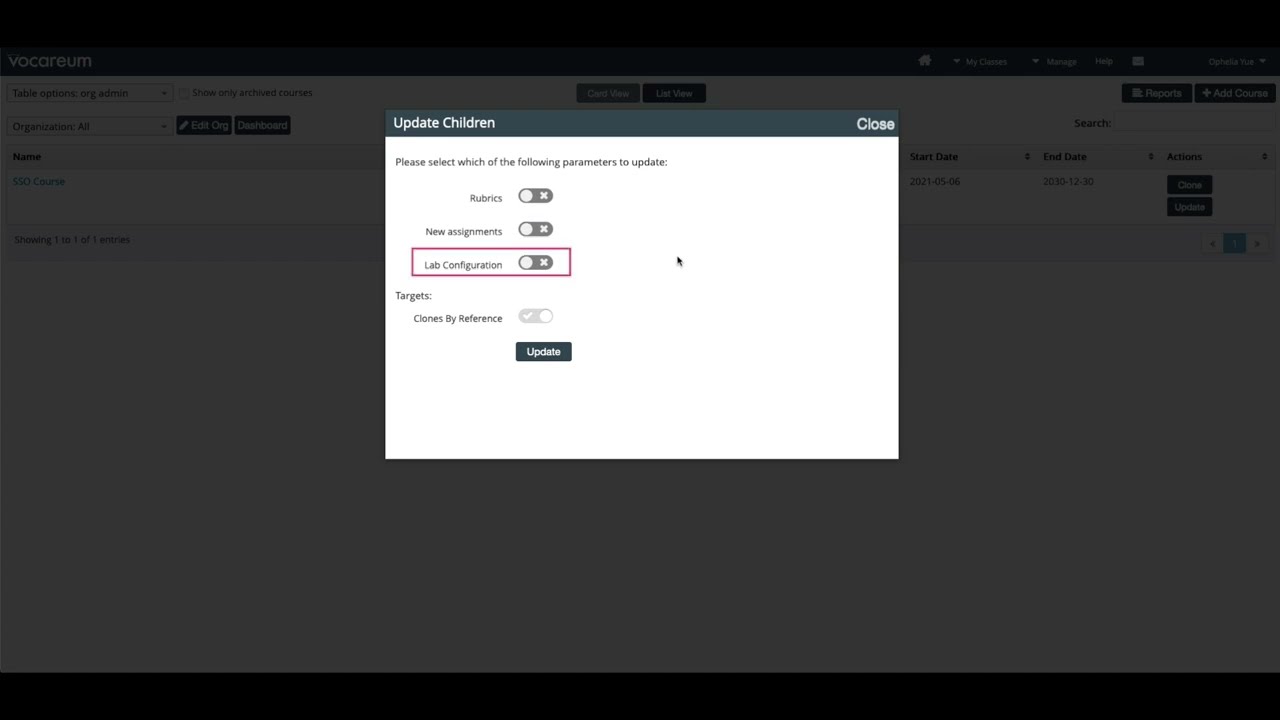Open the Manage menu
The width and height of the screenshot is (1280, 720).
click(x=1054, y=62)
